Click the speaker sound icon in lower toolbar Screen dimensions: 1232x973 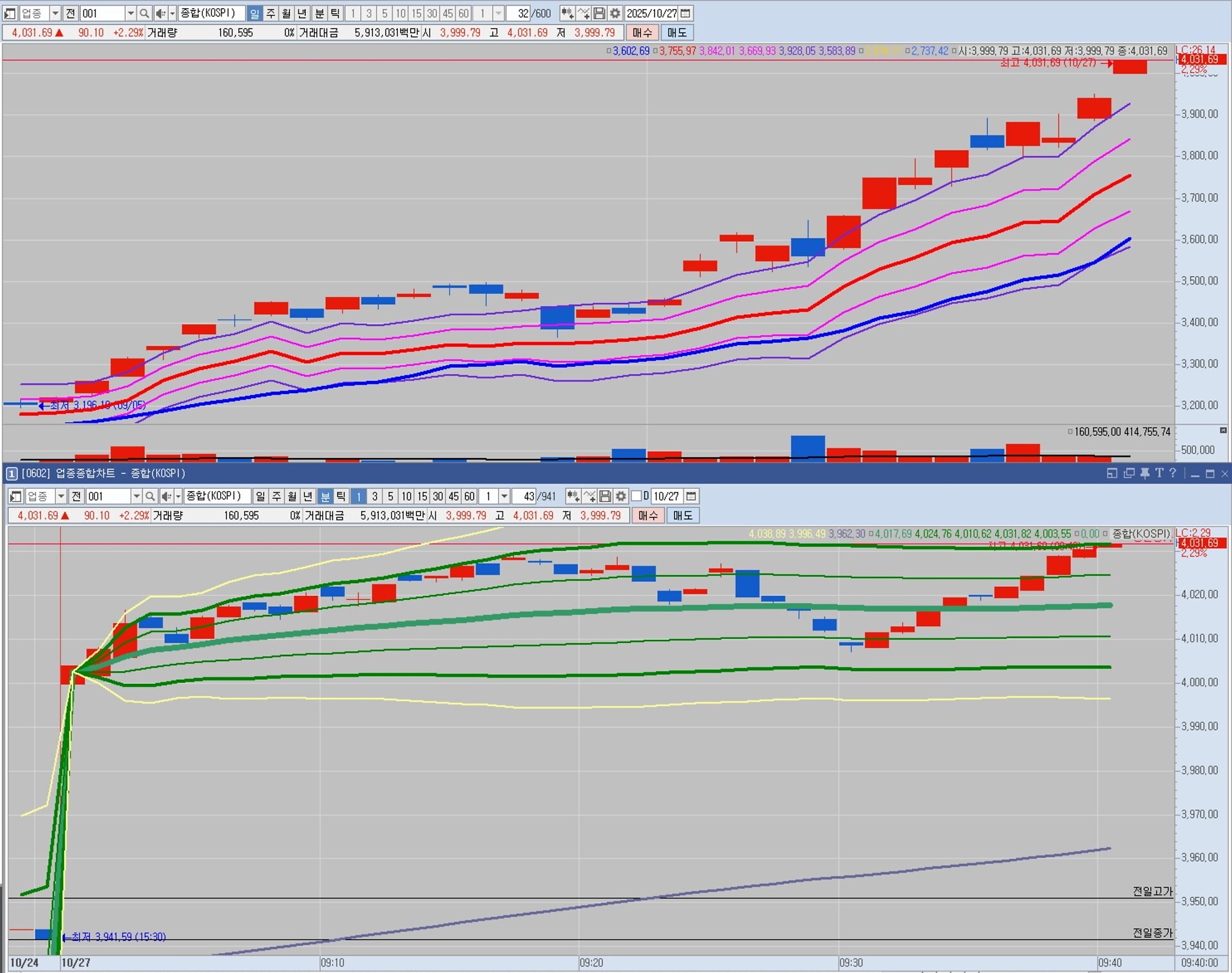click(166, 496)
